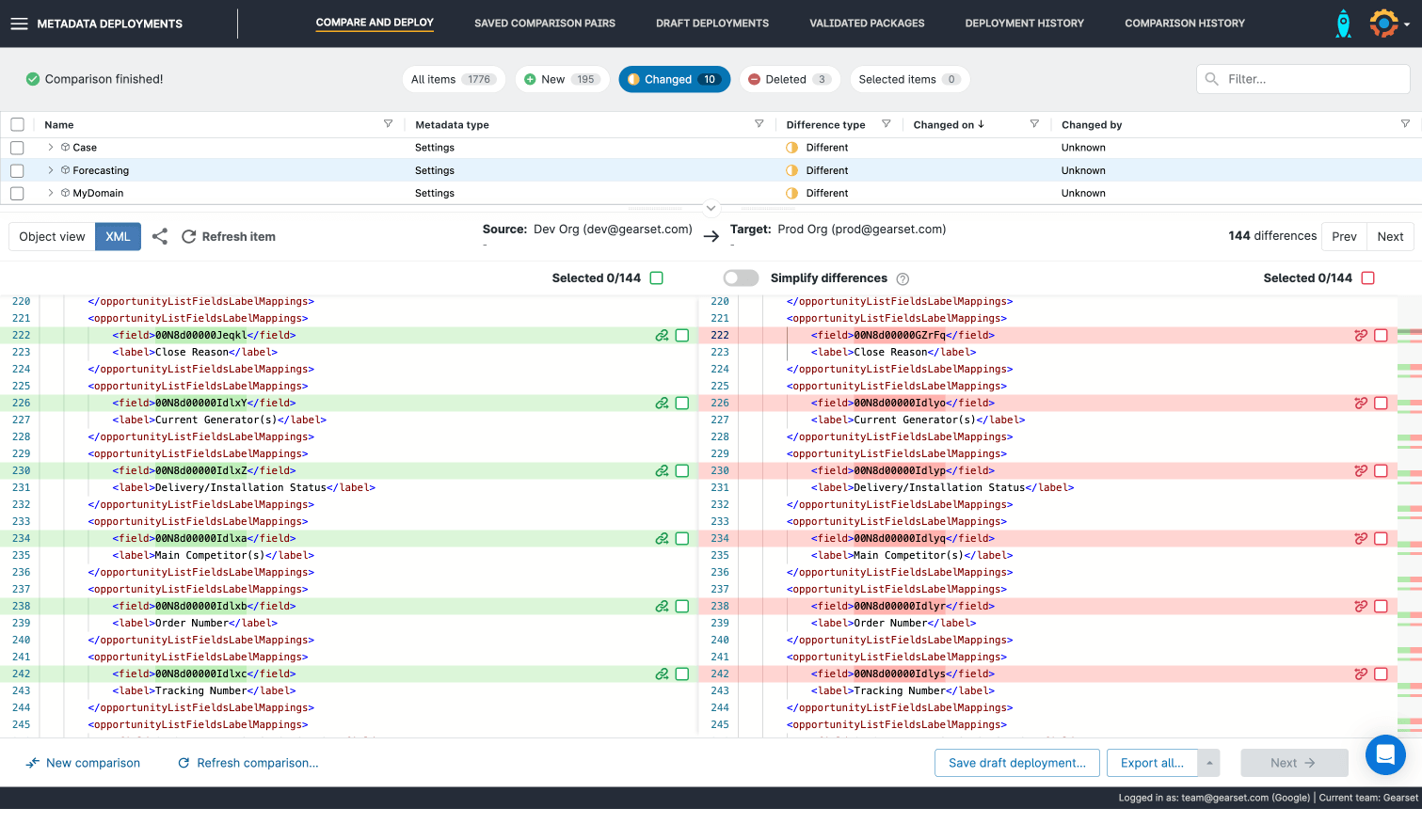The width and height of the screenshot is (1422, 840).
Task: Check the Forecasting row checkbox
Action: pos(17,171)
